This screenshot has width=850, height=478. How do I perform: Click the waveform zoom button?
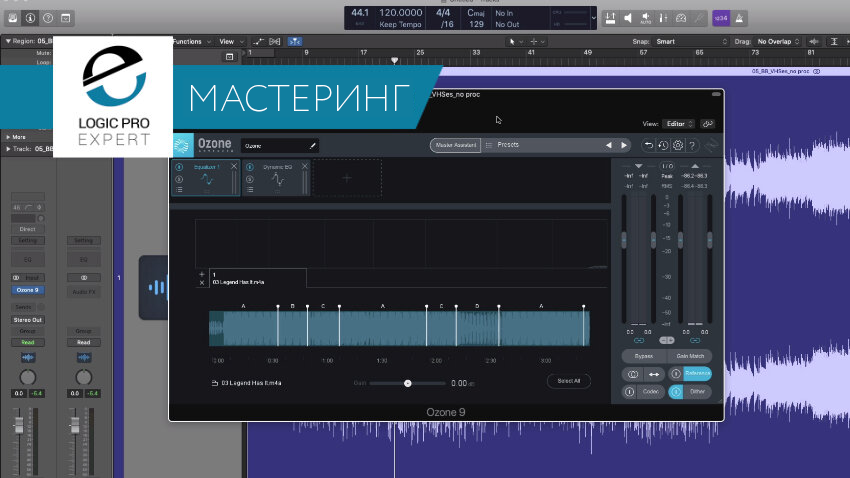(814, 42)
